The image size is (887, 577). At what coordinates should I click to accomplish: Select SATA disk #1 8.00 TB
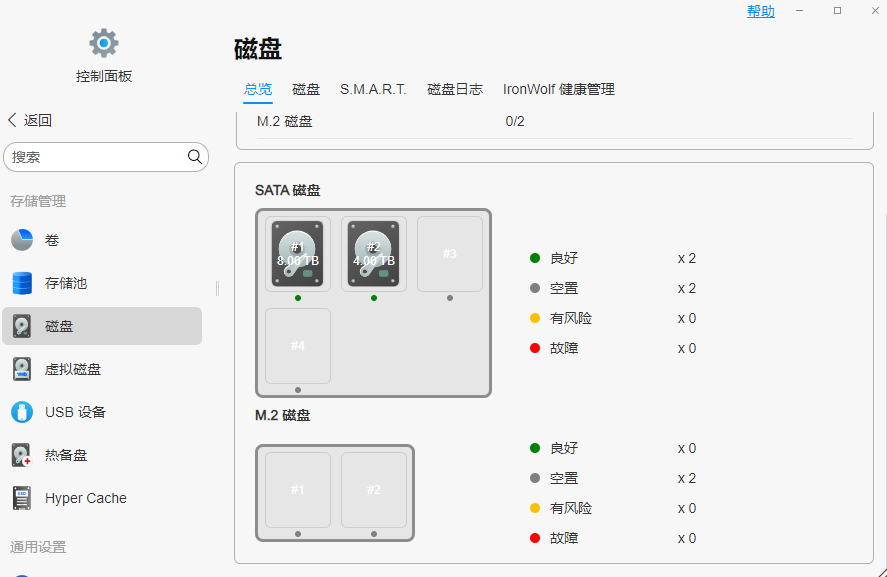[x=298, y=254]
